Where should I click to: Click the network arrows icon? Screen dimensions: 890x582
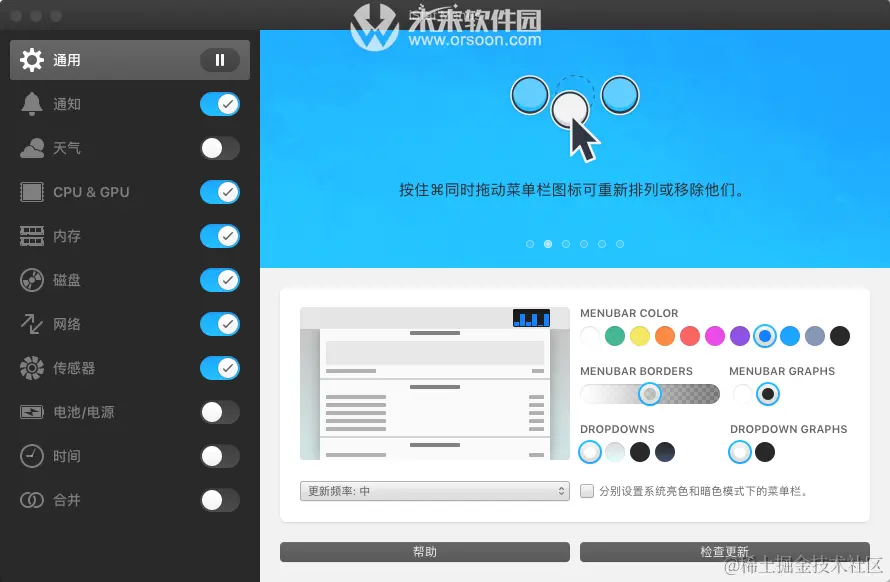coord(32,324)
